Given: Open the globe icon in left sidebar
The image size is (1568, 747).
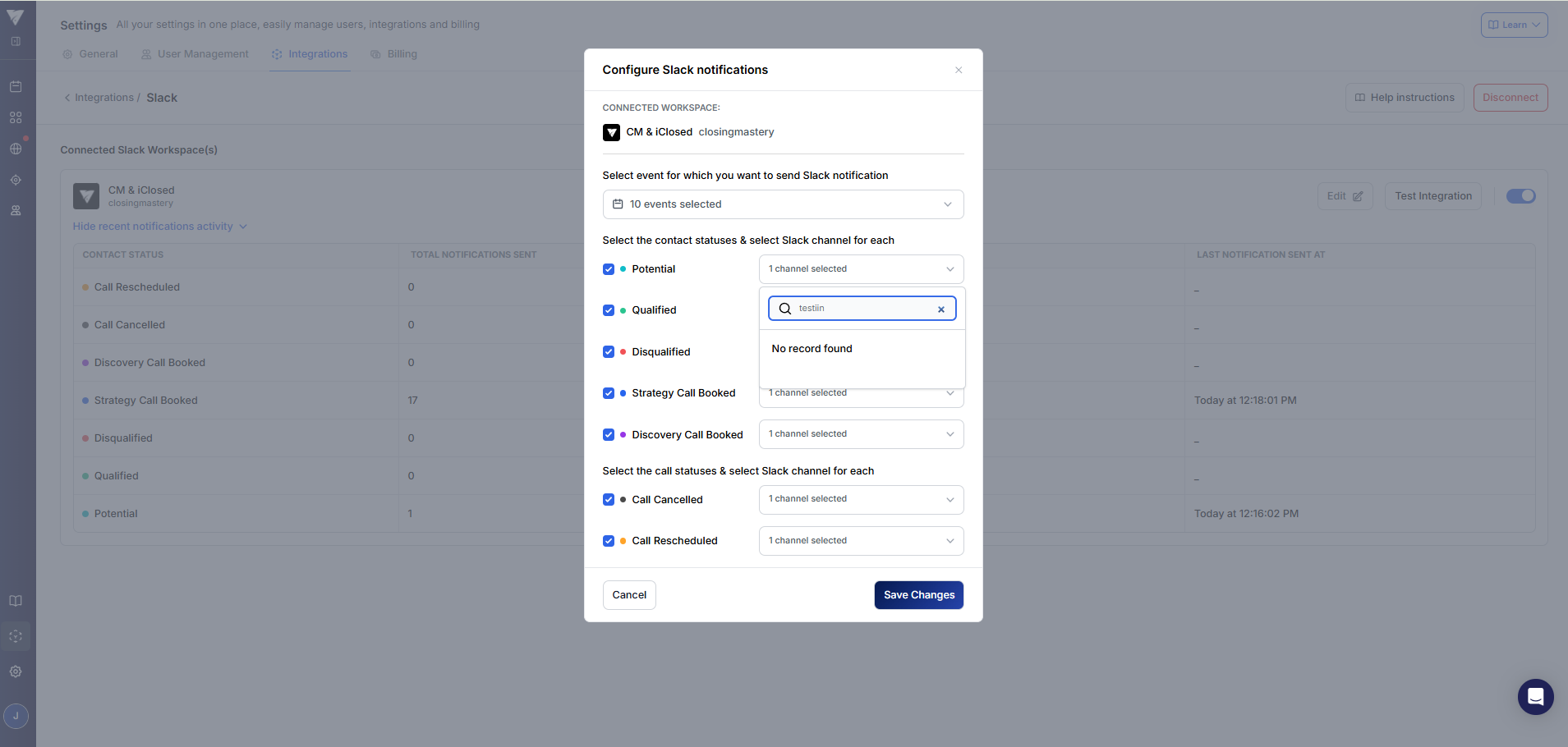Looking at the screenshot, I should click(x=16, y=149).
